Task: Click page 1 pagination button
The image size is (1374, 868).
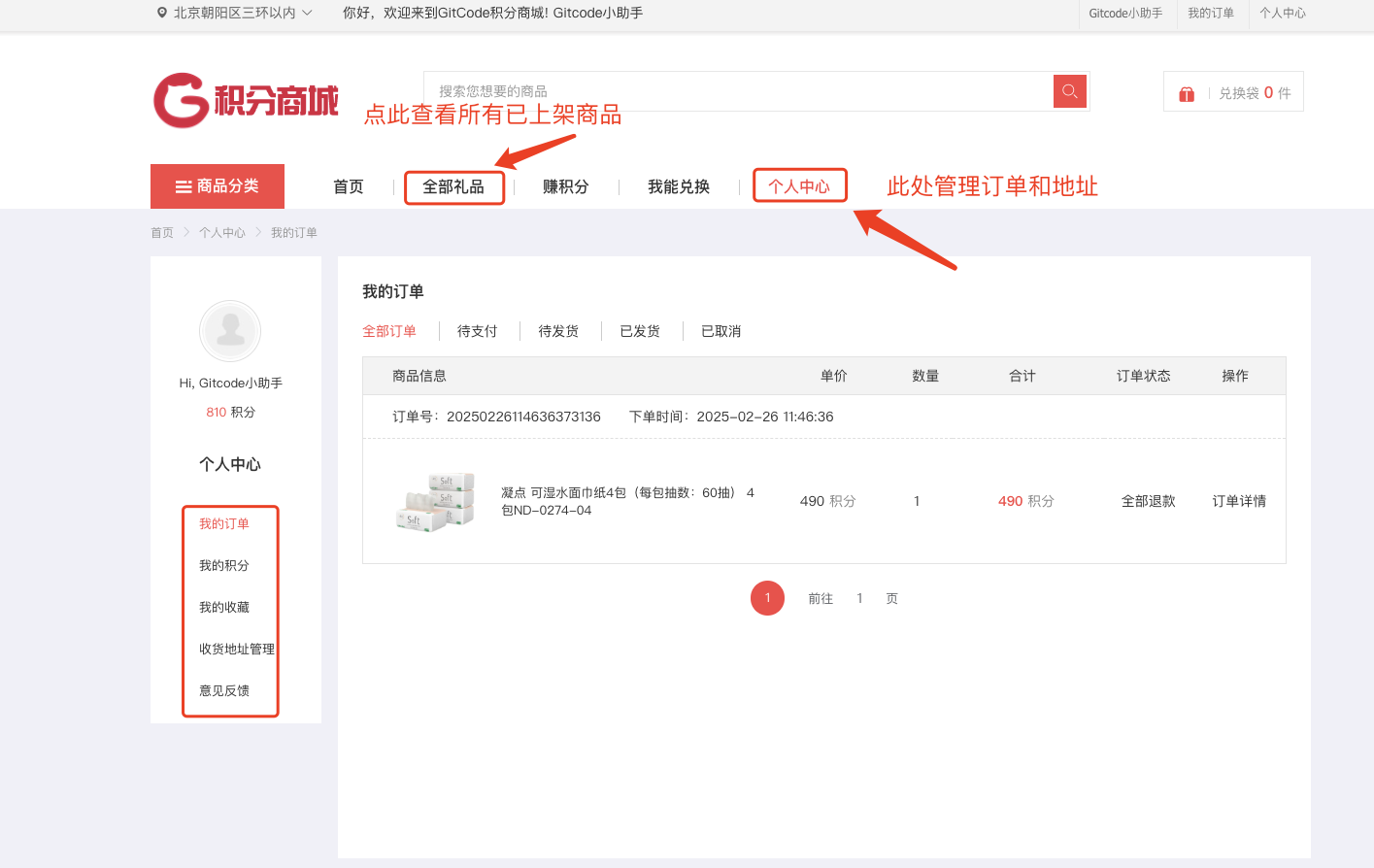Action: 767,598
